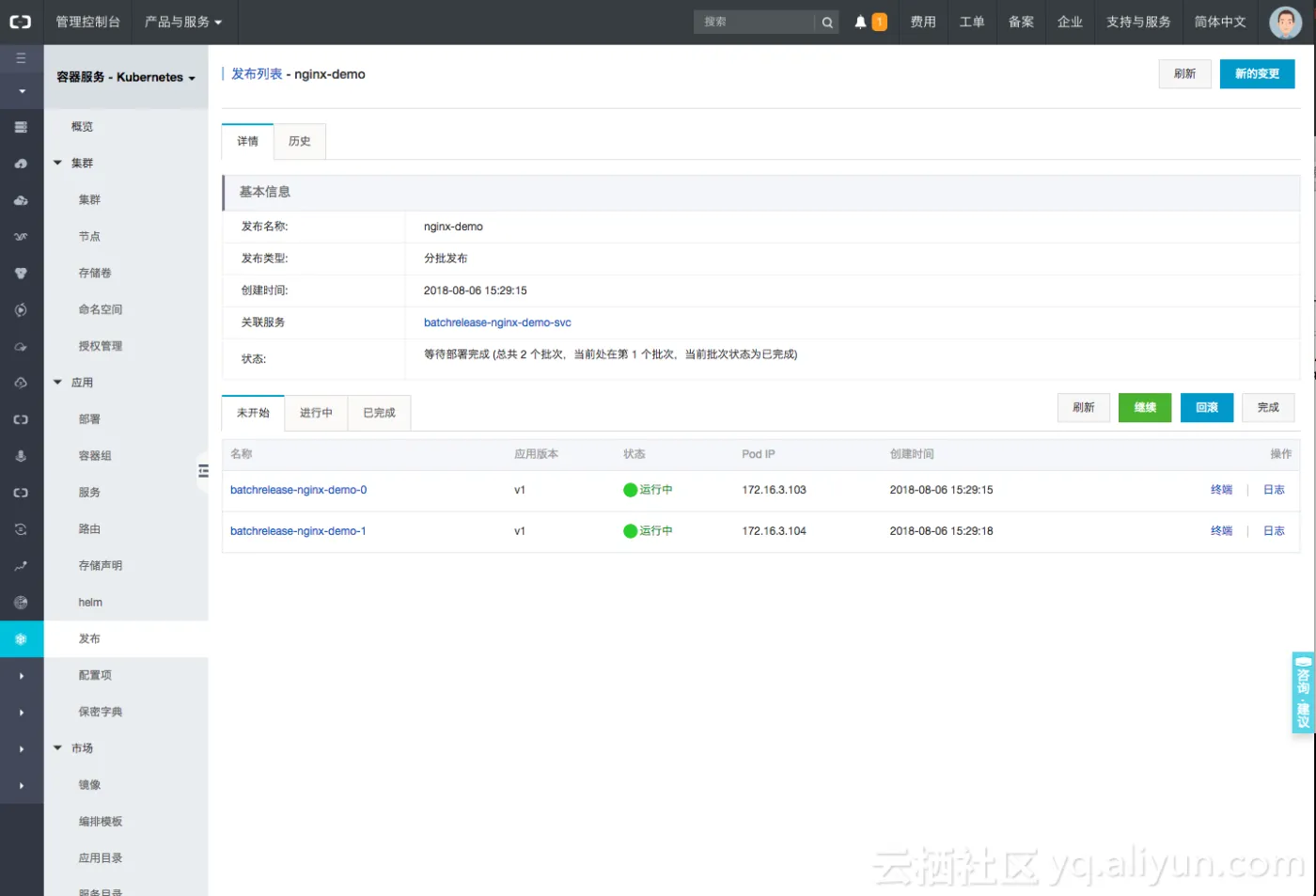Click the circular play icon in the dark sidebar
Image resolution: width=1316 pixels, height=896 pixels.
point(21,310)
